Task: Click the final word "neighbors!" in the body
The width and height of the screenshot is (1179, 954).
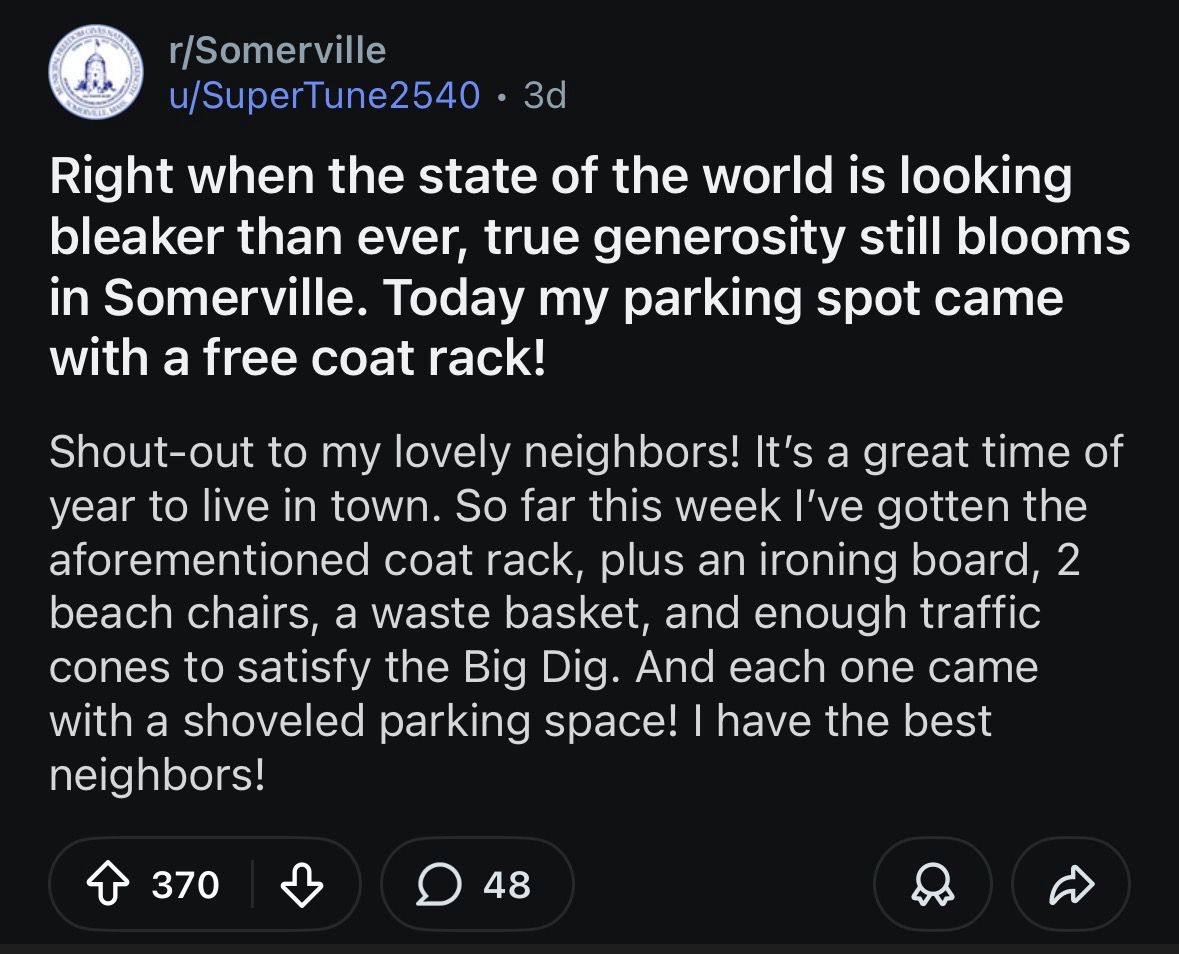Action: [157, 775]
